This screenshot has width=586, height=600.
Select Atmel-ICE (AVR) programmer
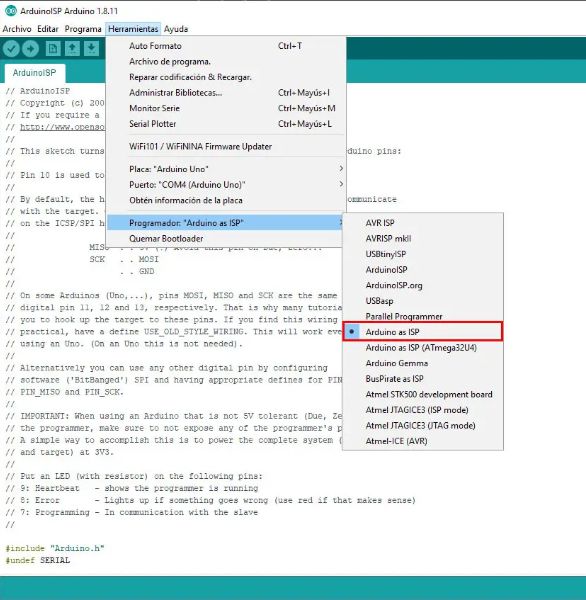click(x=423, y=441)
